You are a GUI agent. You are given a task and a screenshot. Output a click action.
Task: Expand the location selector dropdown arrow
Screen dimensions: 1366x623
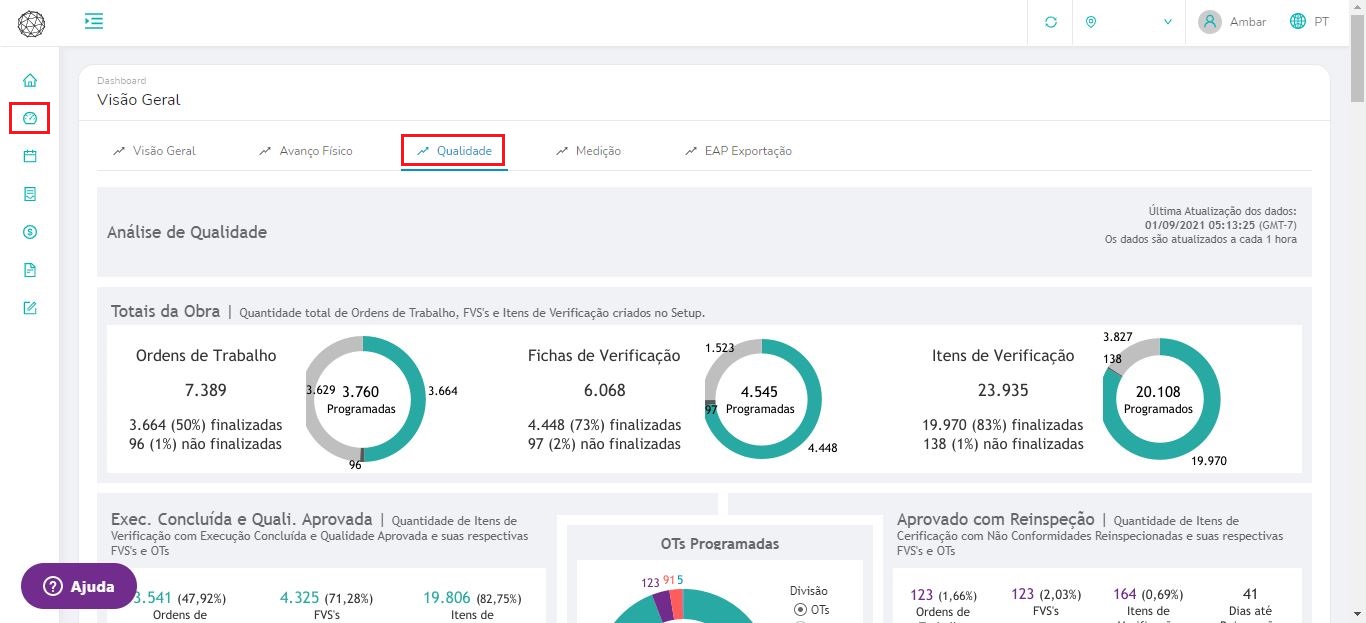coord(1168,22)
